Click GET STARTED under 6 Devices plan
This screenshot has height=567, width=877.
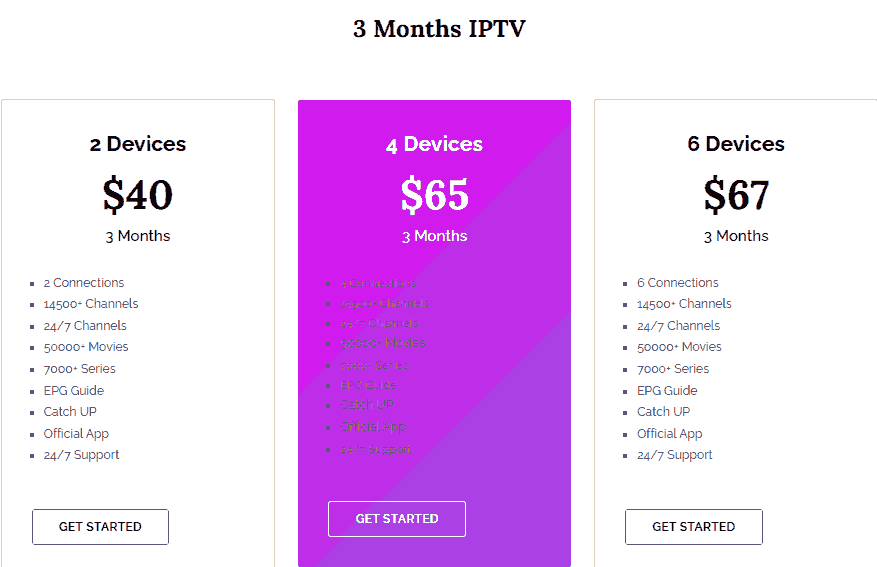click(694, 527)
